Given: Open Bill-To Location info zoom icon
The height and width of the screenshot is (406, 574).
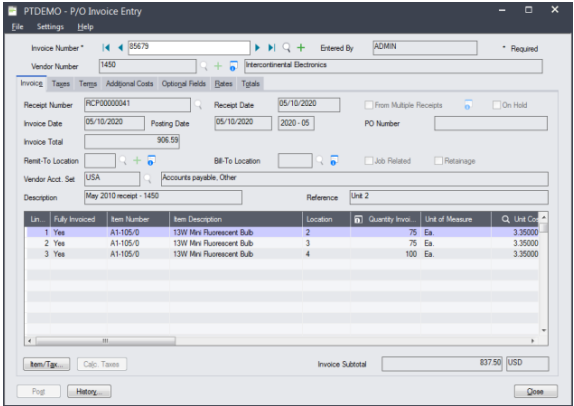Looking at the screenshot, I should click(x=334, y=160).
